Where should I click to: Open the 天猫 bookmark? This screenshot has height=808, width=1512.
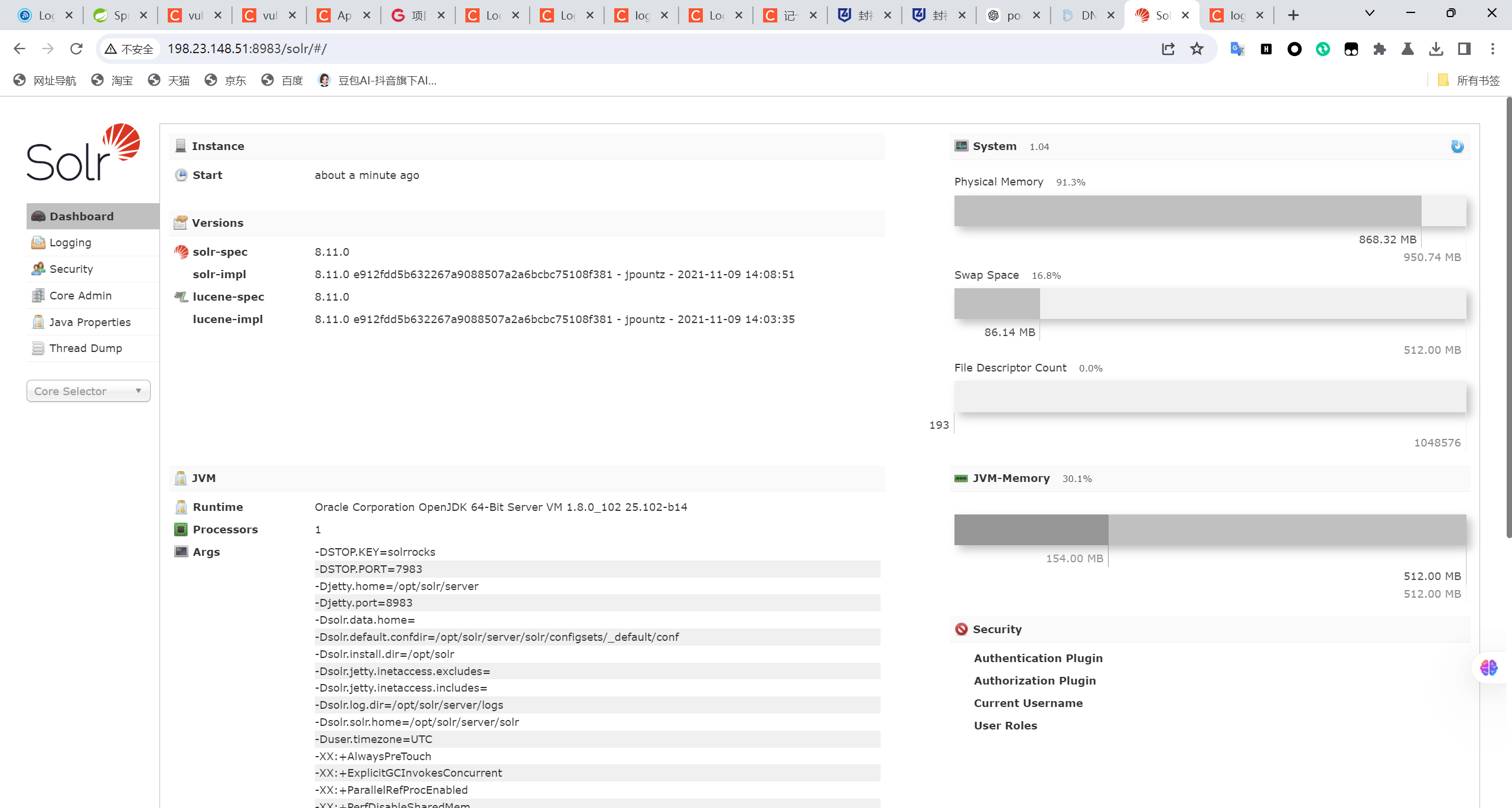pos(169,80)
